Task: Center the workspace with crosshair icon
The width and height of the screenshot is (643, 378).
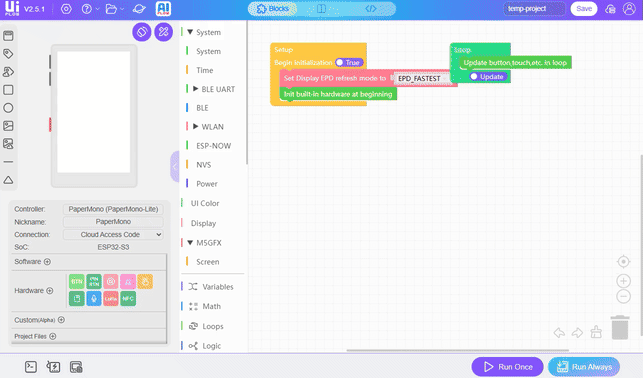Action: coord(623,262)
